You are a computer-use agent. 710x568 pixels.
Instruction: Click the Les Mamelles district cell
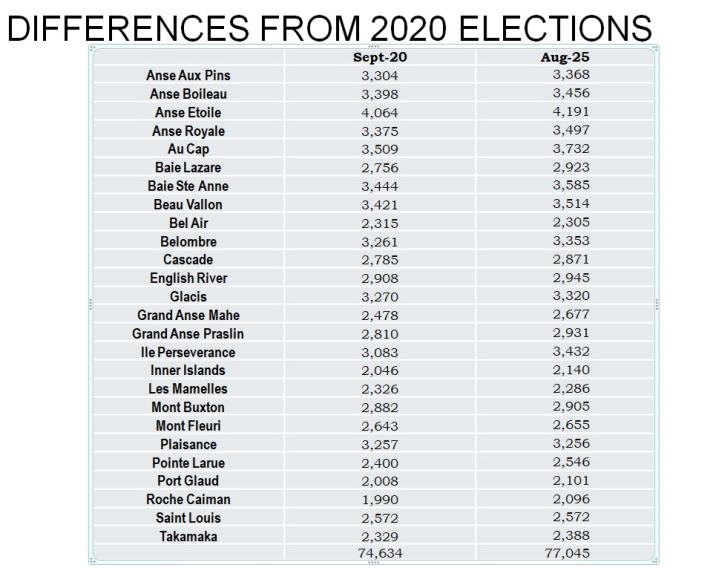(x=188, y=389)
